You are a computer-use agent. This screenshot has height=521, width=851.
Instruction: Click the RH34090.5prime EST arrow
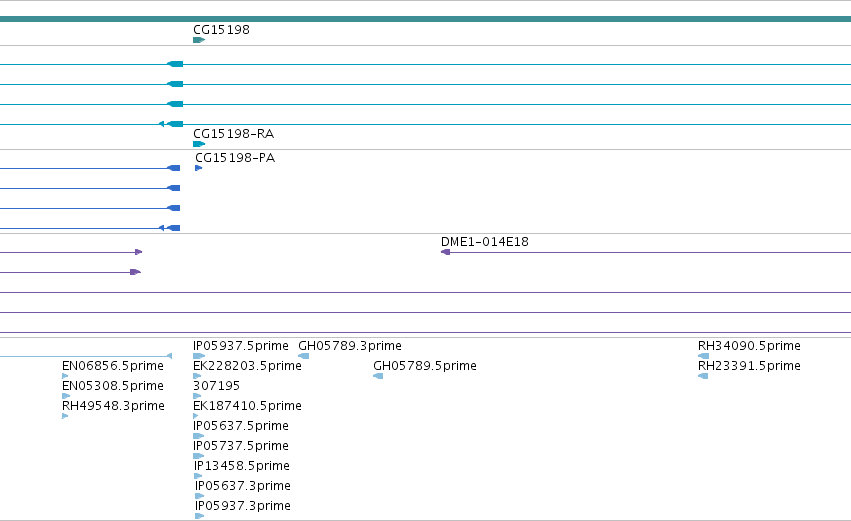point(703,356)
